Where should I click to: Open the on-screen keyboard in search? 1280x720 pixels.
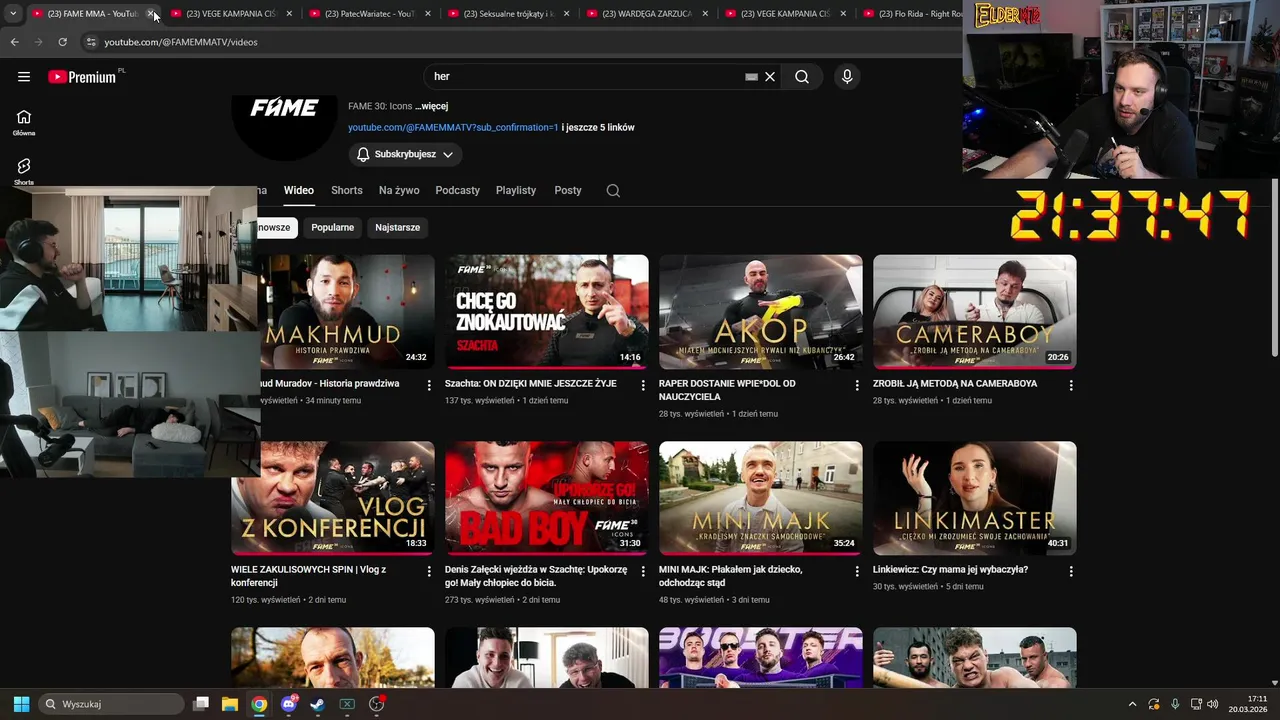pos(751,77)
